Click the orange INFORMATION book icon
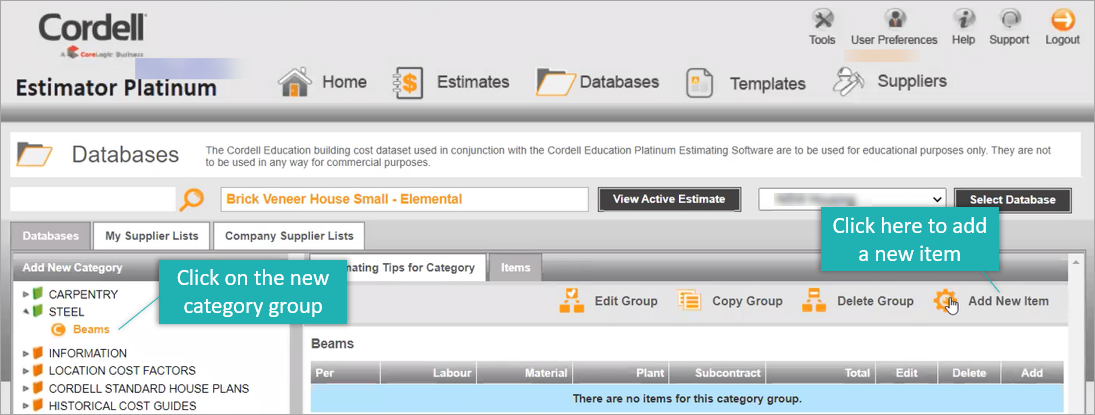This screenshot has width=1095, height=415. click(38, 353)
